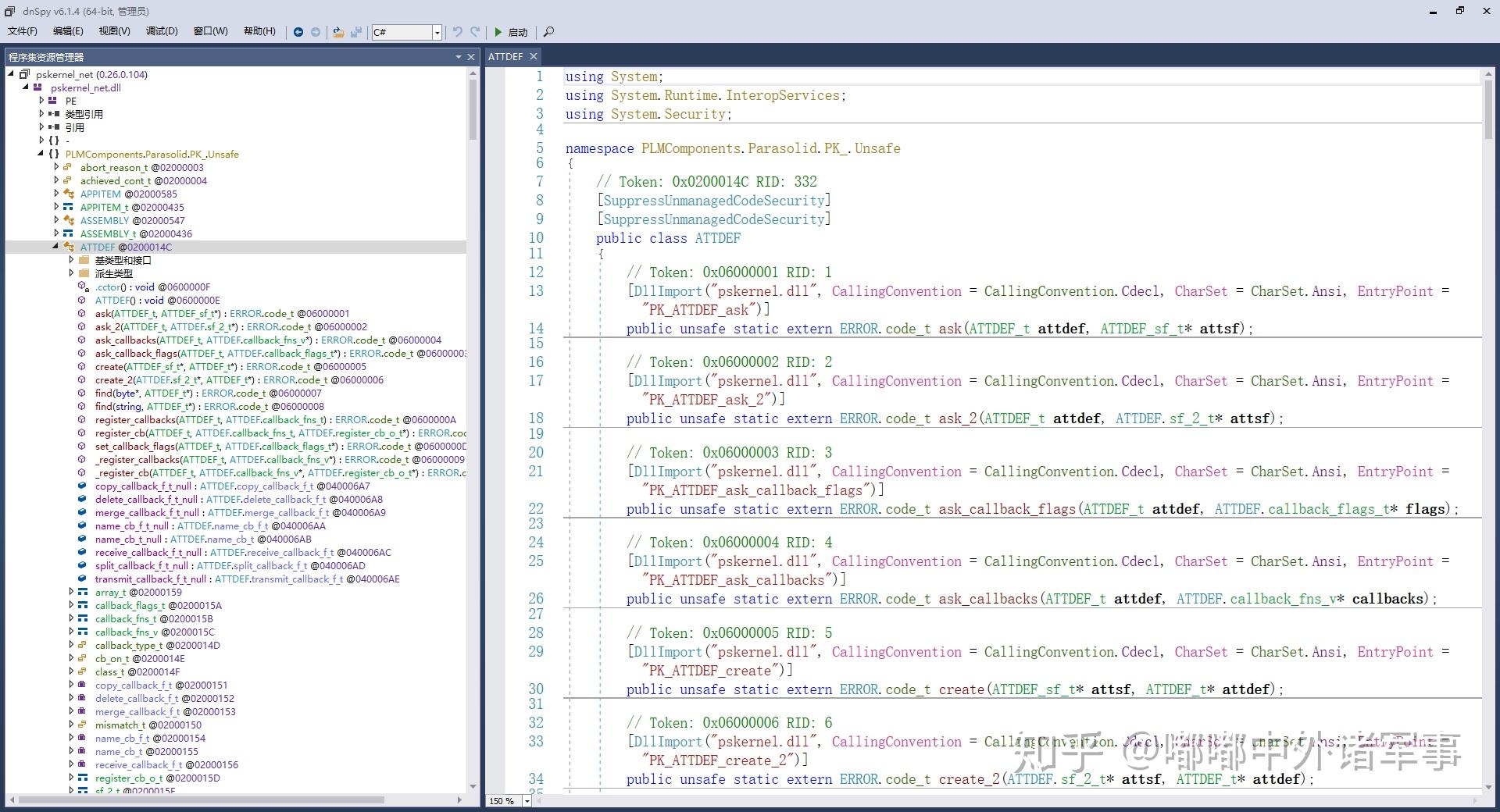The height and width of the screenshot is (812, 1500).
Task: Click the navigate back arrow icon
Action: pos(298,32)
